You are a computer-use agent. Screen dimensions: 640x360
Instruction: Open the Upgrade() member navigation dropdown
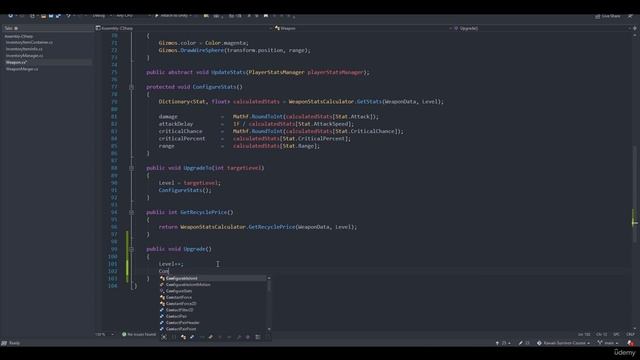pyautogui.click(x=542, y=28)
